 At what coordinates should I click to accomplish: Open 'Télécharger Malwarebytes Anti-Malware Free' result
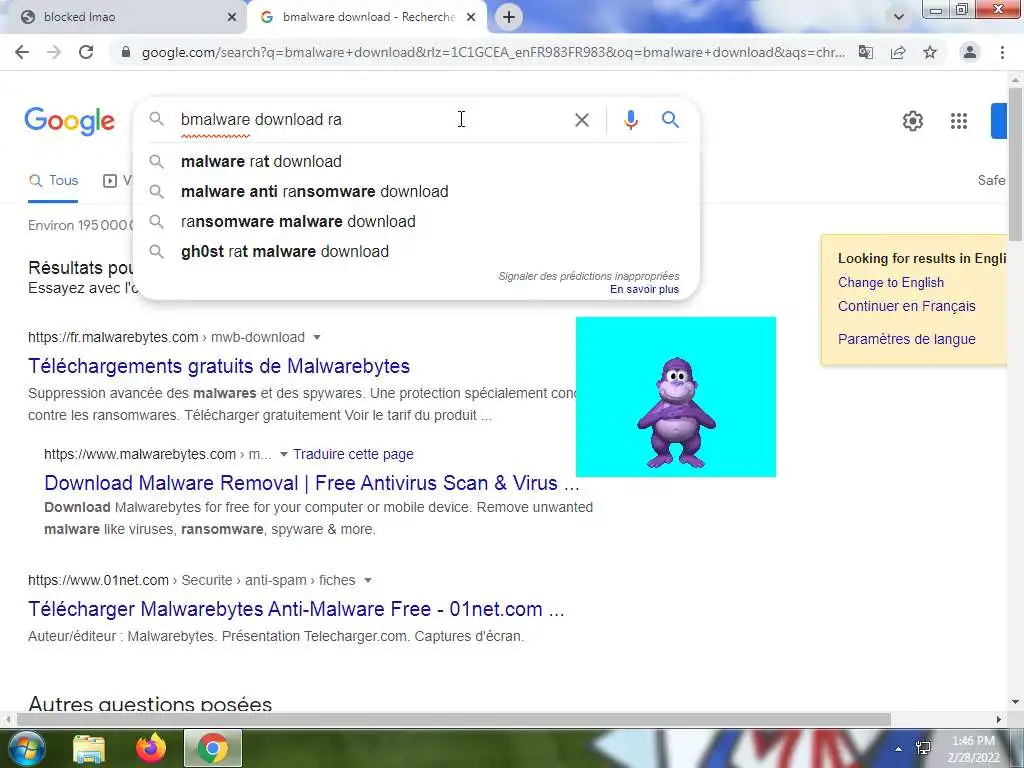click(296, 609)
